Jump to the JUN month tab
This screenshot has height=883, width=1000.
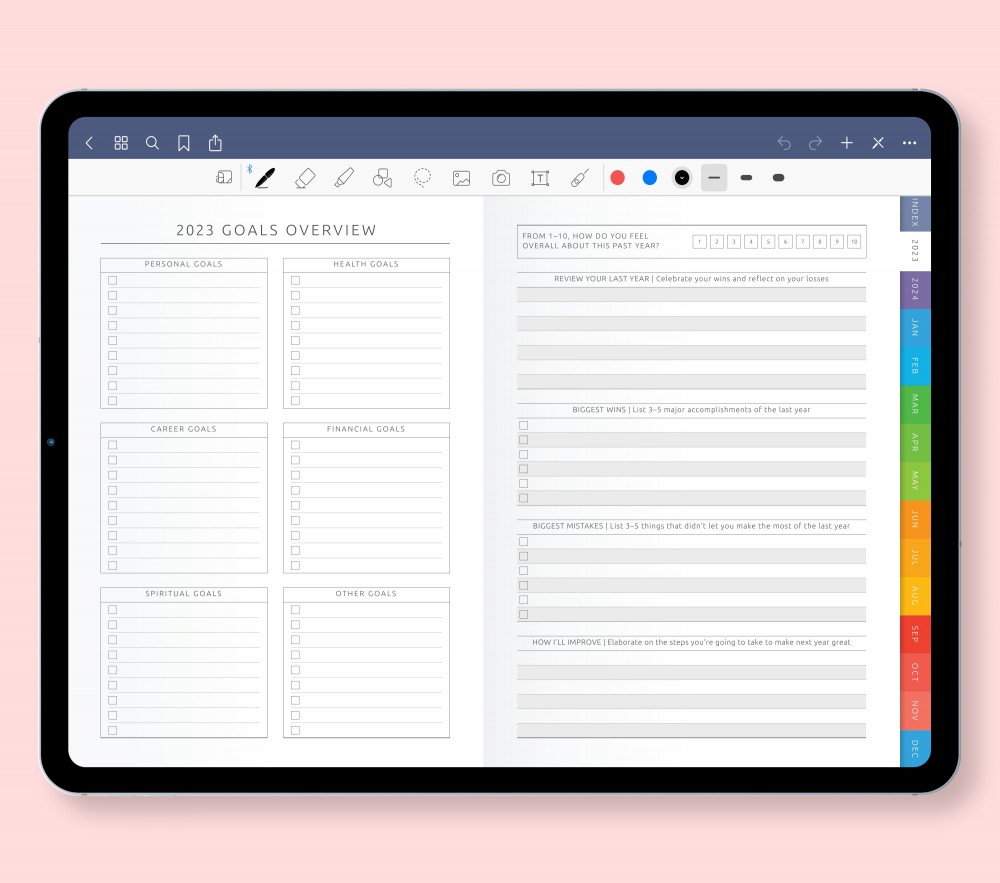[x=915, y=519]
